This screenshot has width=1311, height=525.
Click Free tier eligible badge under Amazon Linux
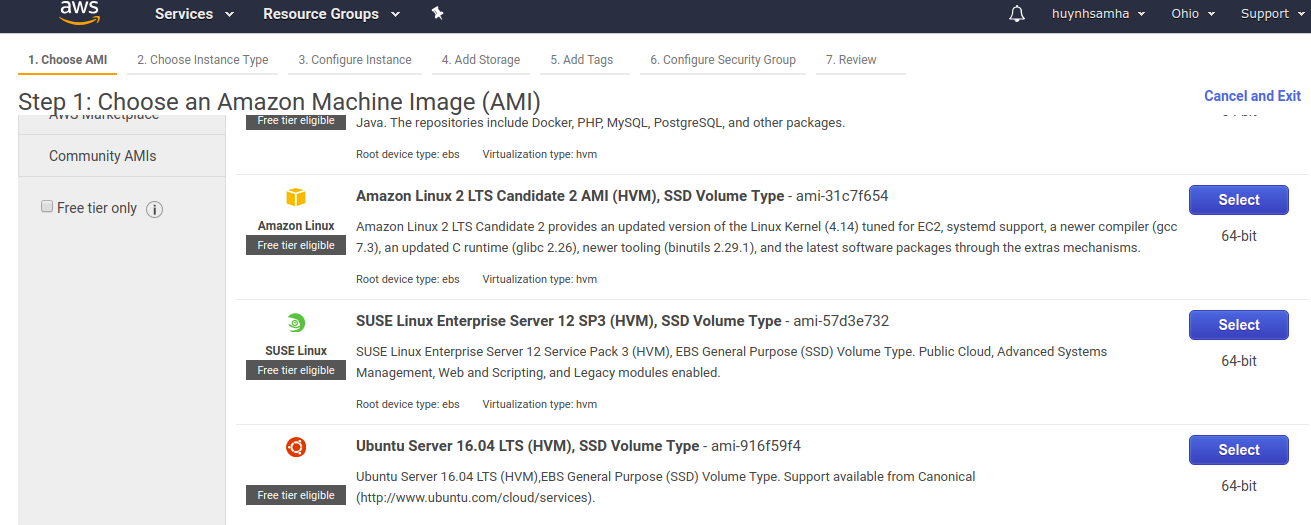[x=296, y=245]
